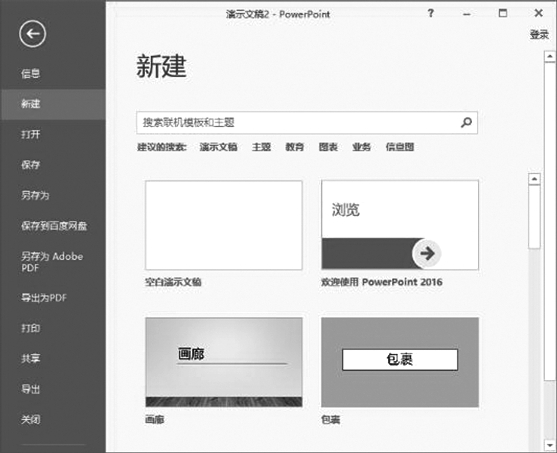Select 保存到百度网盘 option
This screenshot has height=453, width=557.
pyautogui.click(x=54, y=226)
